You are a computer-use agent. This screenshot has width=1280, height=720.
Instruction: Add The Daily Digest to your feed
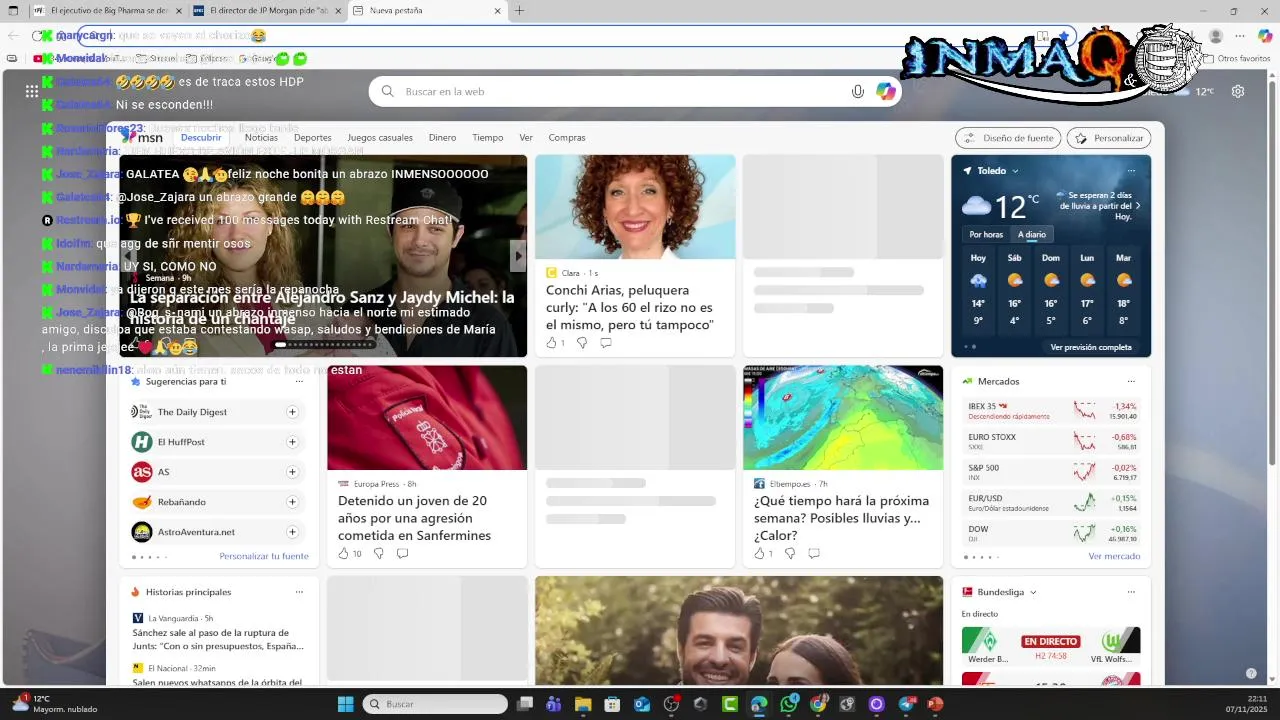point(292,412)
